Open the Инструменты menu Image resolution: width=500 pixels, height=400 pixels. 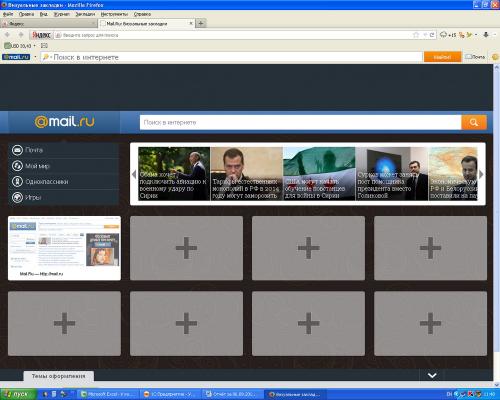114,14
